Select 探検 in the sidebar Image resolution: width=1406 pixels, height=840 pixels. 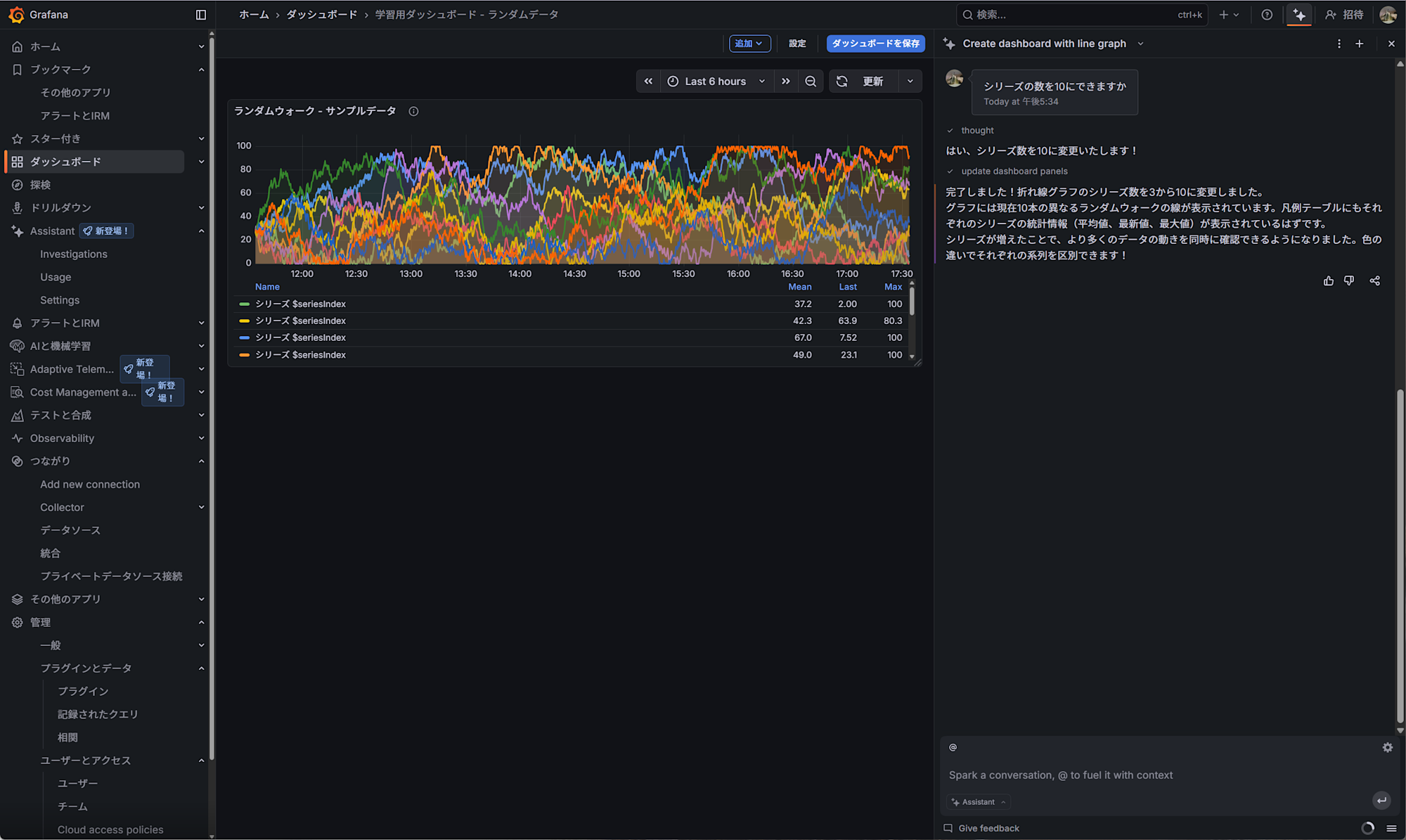[x=40, y=184]
